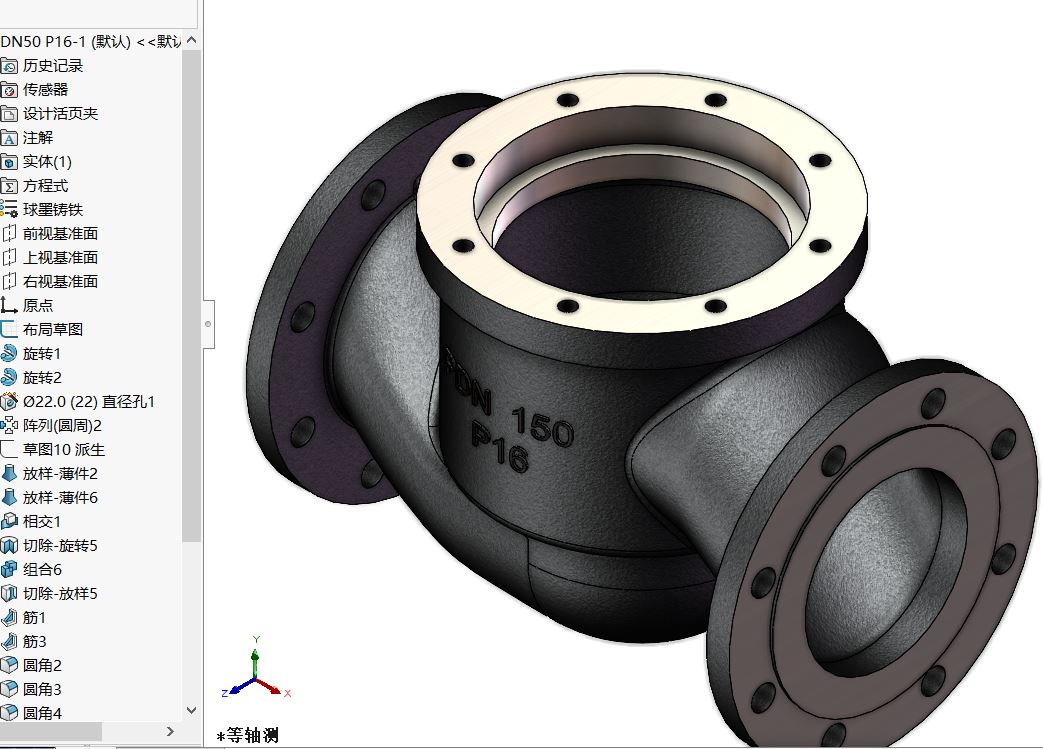Click the 组合6 combine feature icon
This screenshot has height=749, width=1043.
tap(9, 569)
